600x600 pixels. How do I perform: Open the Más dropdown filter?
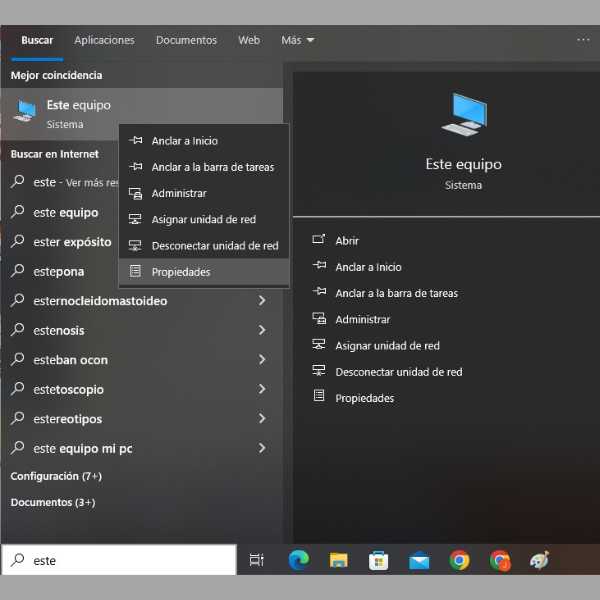pyautogui.click(x=297, y=40)
